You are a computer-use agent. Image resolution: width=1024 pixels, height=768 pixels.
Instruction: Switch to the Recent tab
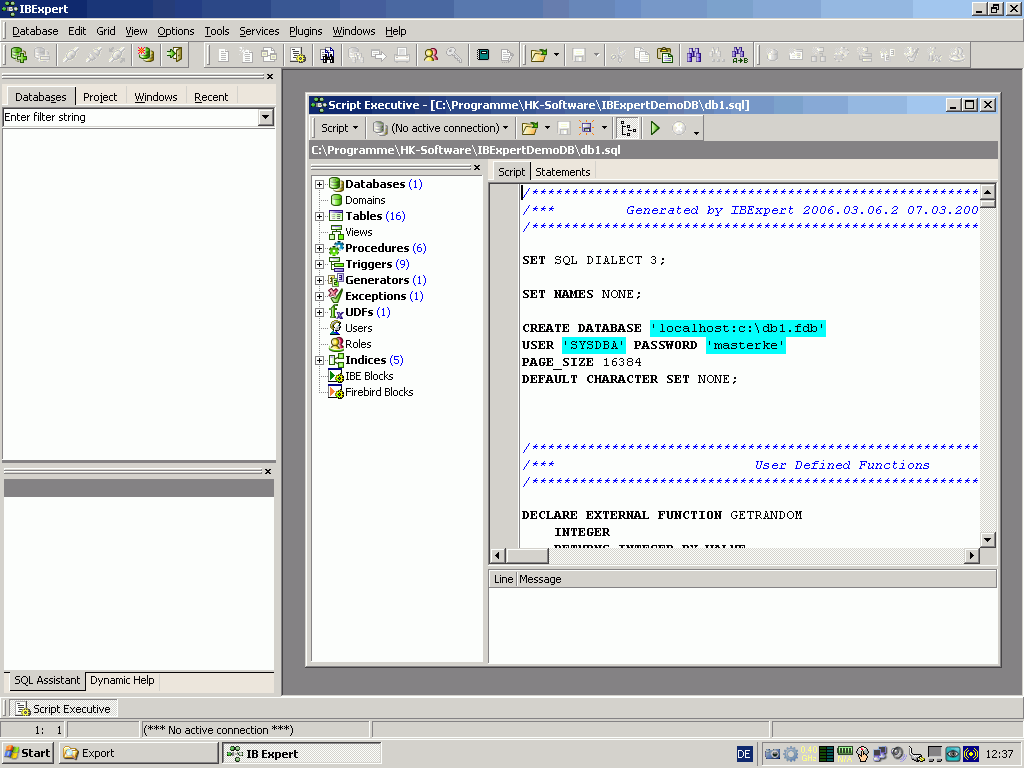211,97
